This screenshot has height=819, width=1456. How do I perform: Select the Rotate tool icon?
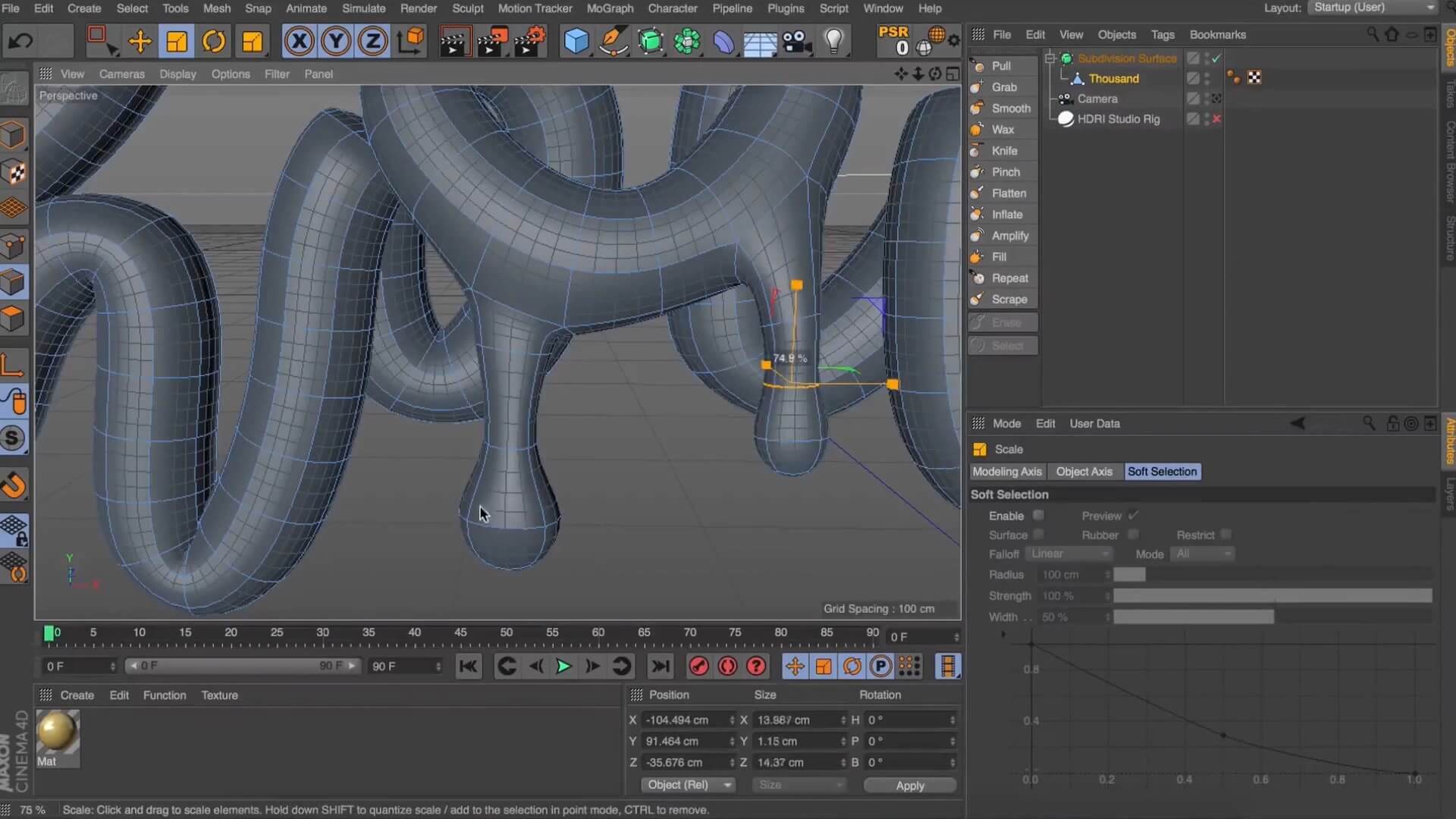214,41
